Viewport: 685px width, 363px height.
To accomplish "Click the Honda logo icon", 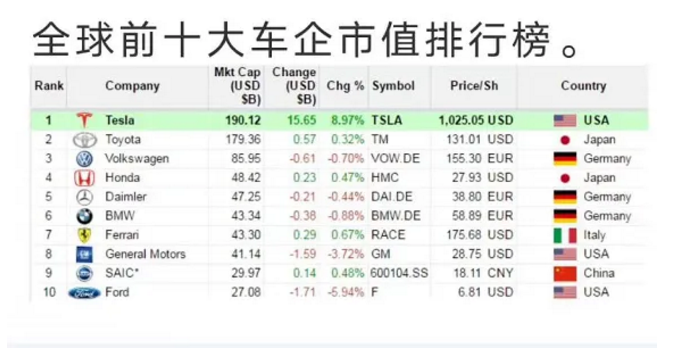I will point(84,178).
